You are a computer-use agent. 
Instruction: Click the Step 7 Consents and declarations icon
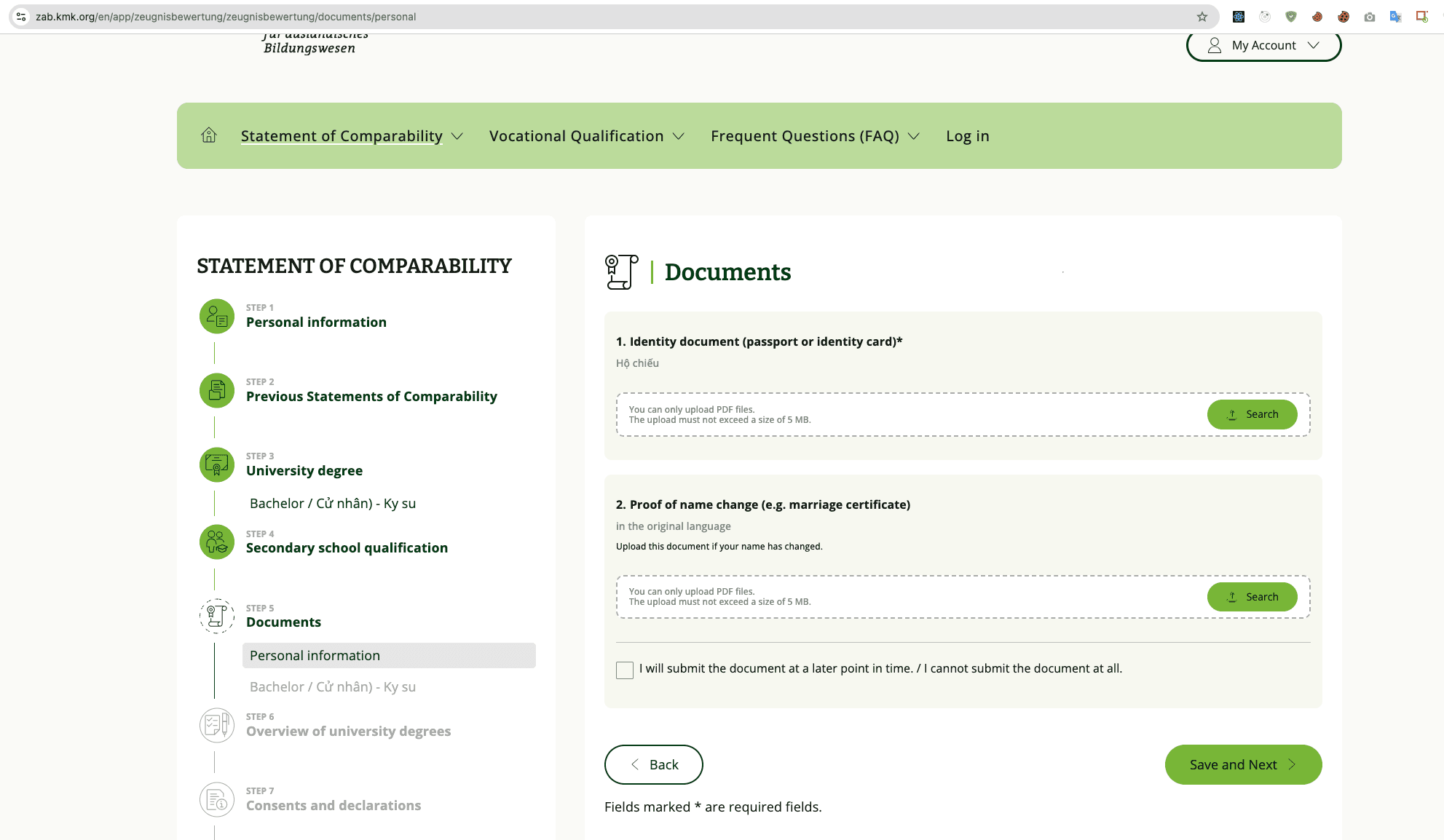pos(216,799)
